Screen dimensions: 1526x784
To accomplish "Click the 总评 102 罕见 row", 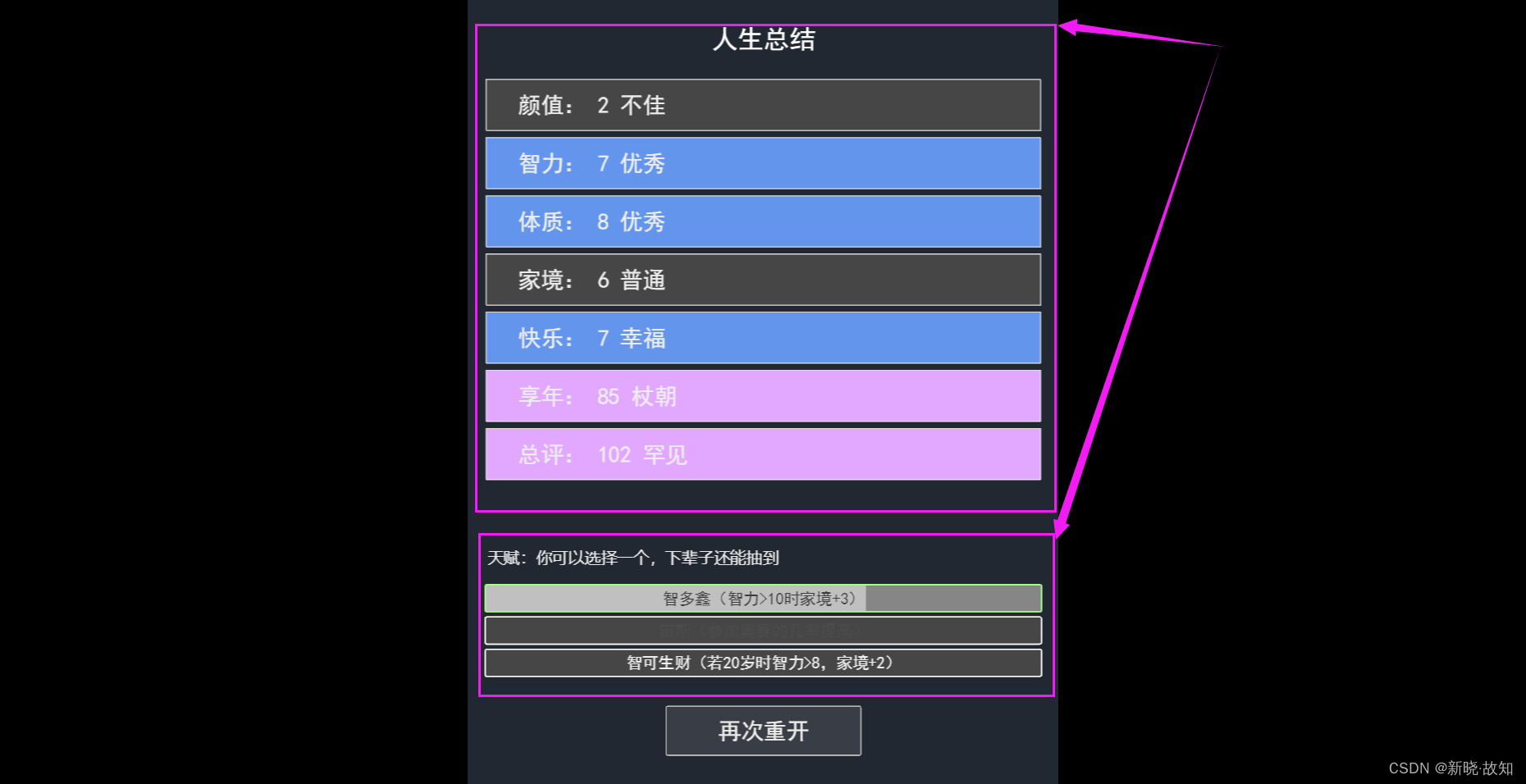I will [763, 454].
